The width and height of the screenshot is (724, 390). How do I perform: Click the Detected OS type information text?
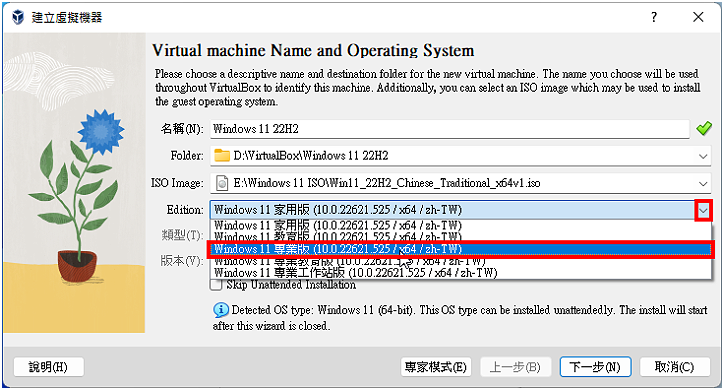[460, 318]
